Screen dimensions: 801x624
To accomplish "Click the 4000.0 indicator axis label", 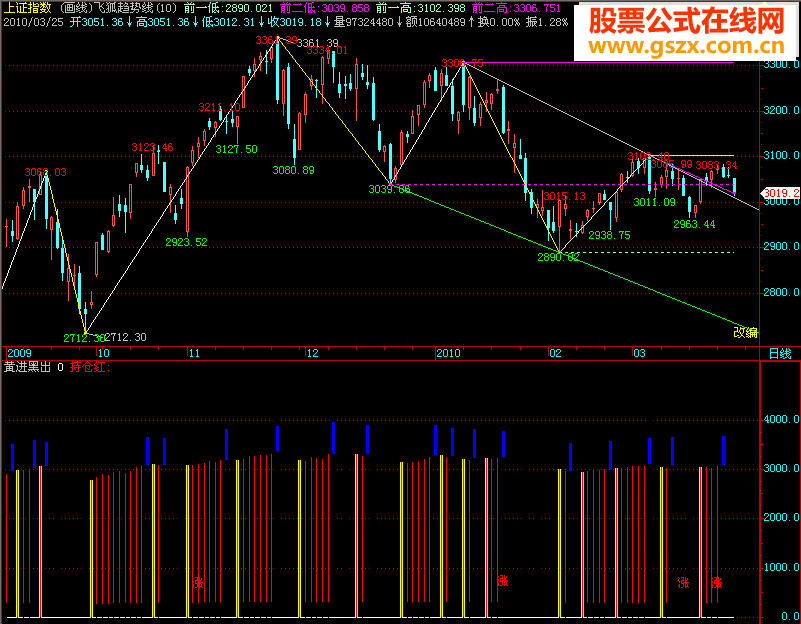I will [x=781, y=419].
